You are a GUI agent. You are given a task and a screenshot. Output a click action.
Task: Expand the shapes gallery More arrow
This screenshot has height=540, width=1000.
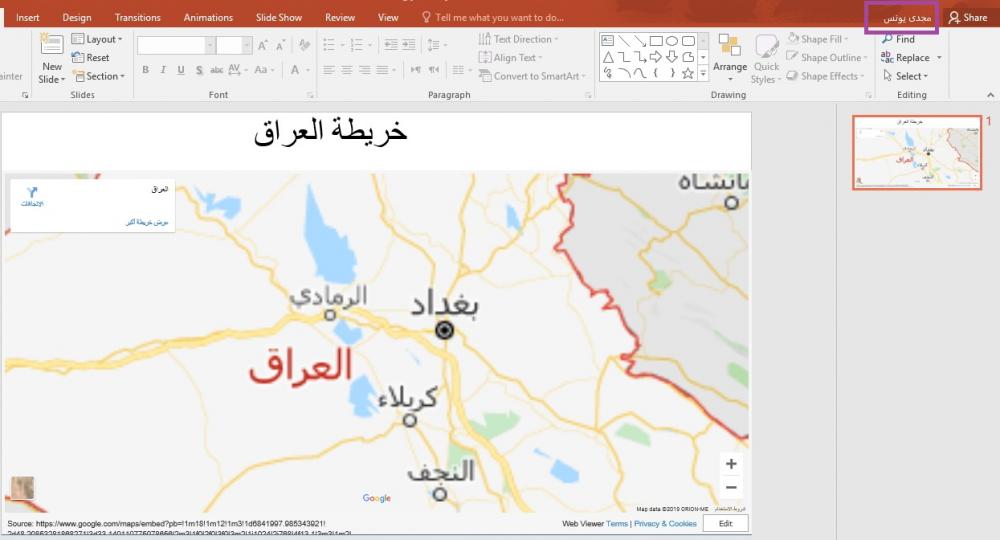click(703, 74)
